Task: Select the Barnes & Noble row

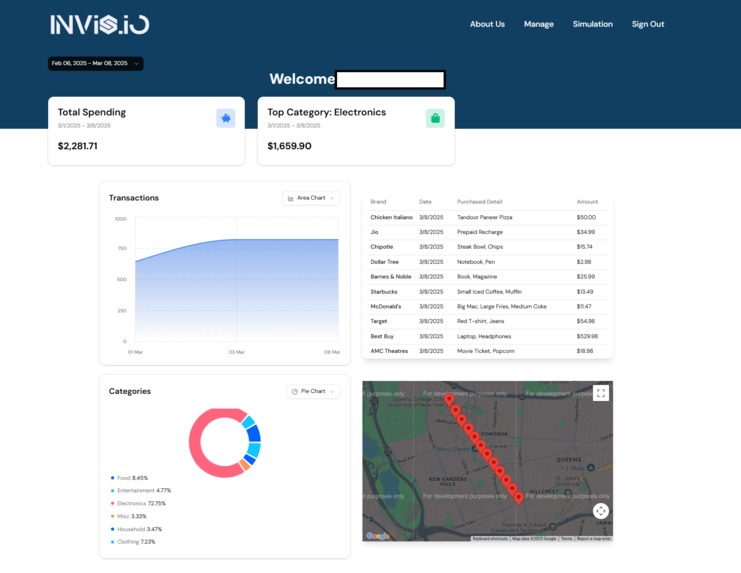Action: pyautogui.click(x=488, y=277)
